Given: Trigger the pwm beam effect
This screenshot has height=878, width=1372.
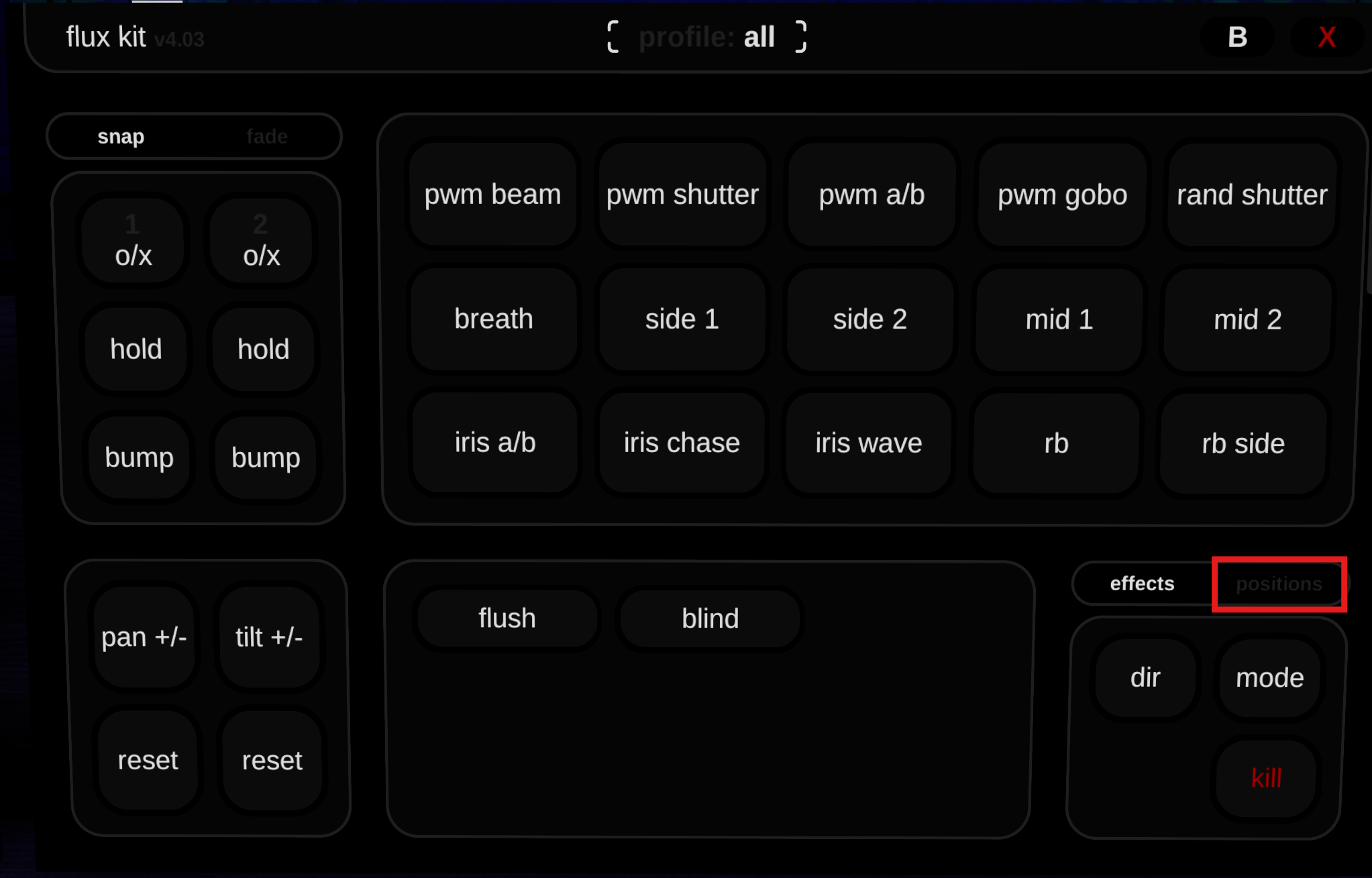Looking at the screenshot, I should [x=492, y=194].
